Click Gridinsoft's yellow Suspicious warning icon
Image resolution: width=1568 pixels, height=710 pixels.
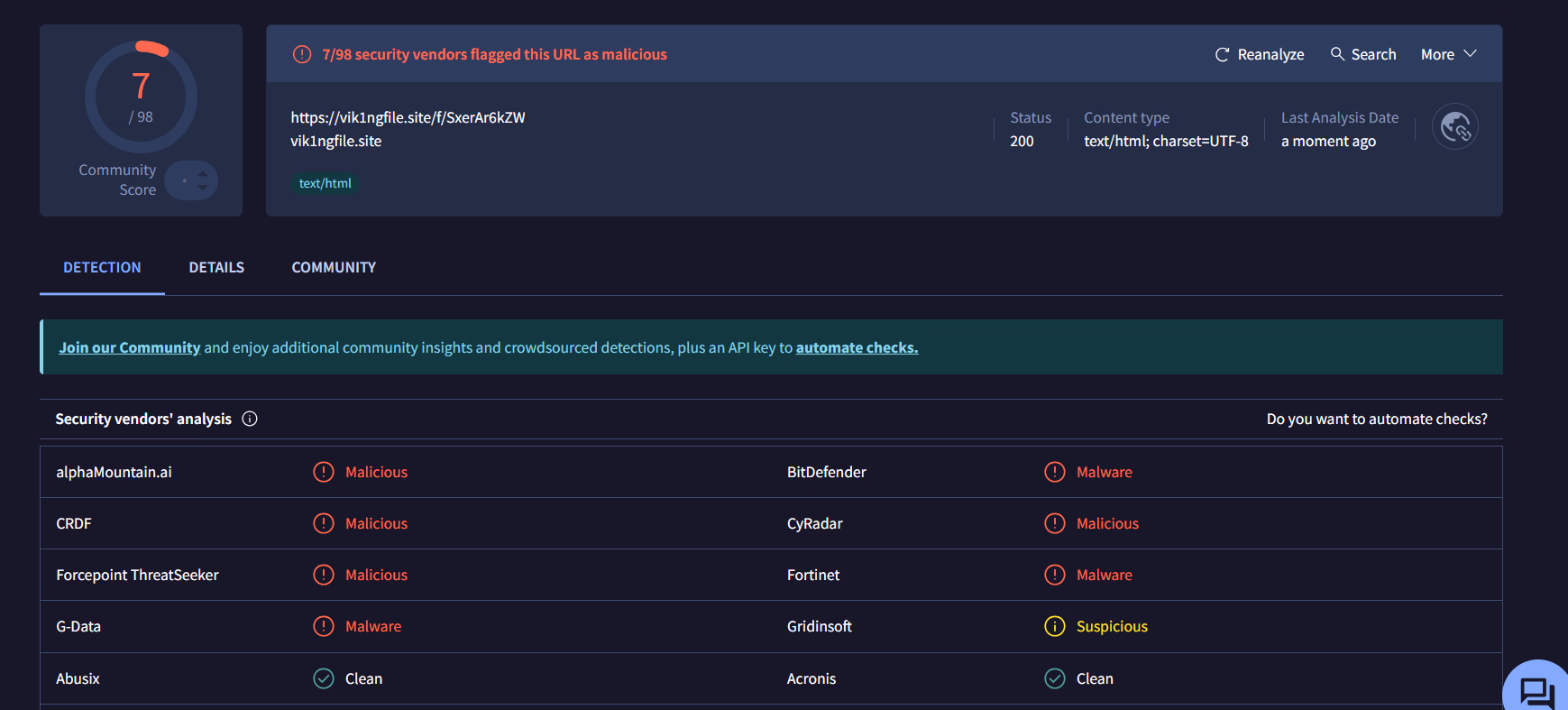1054,626
